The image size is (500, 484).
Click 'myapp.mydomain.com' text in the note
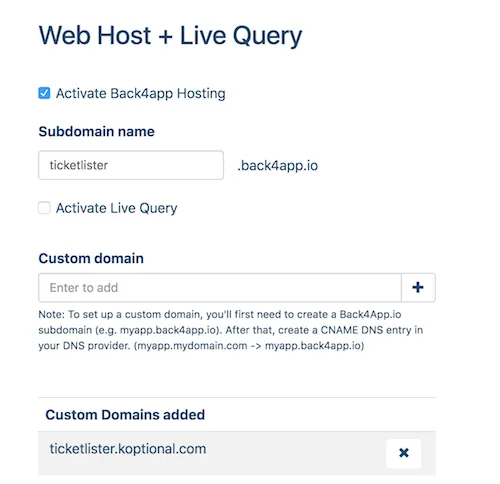coord(192,346)
